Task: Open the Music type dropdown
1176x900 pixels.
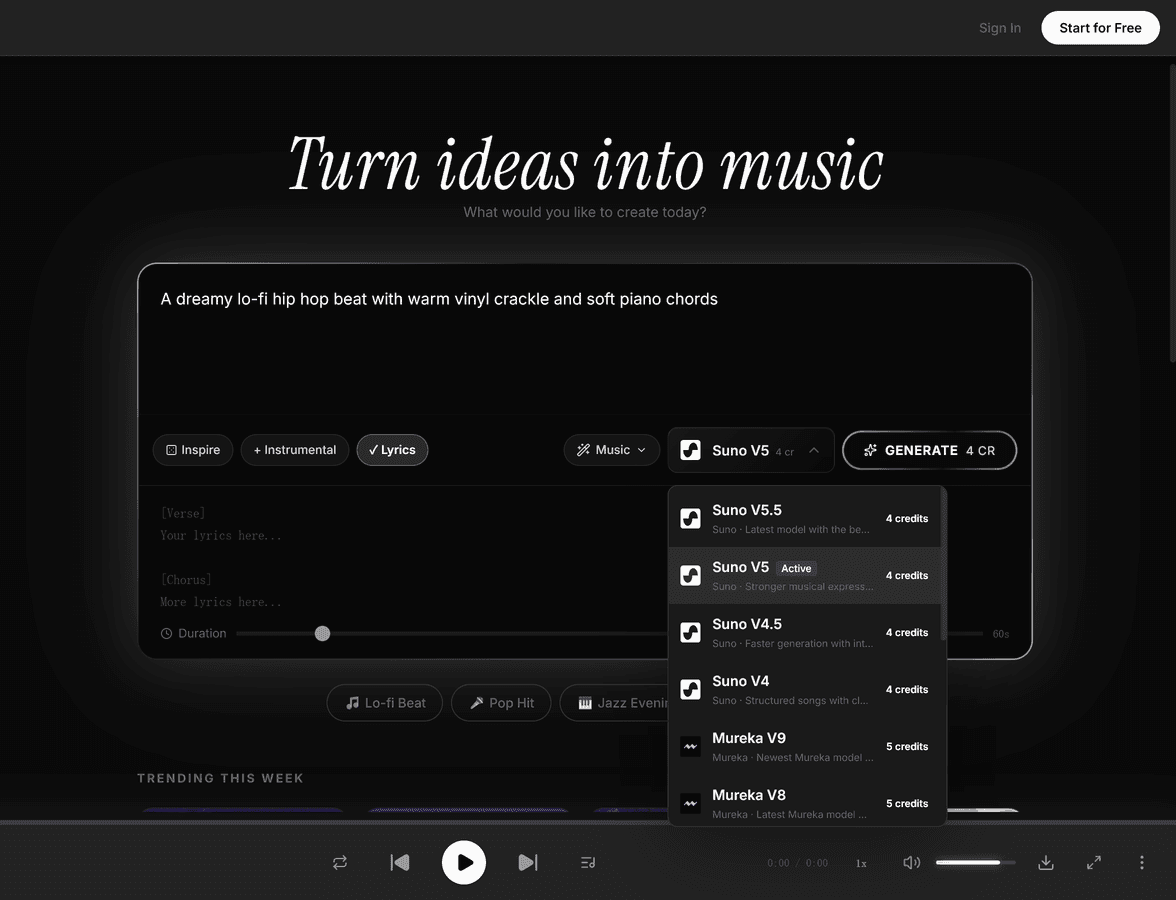Action: pos(611,450)
